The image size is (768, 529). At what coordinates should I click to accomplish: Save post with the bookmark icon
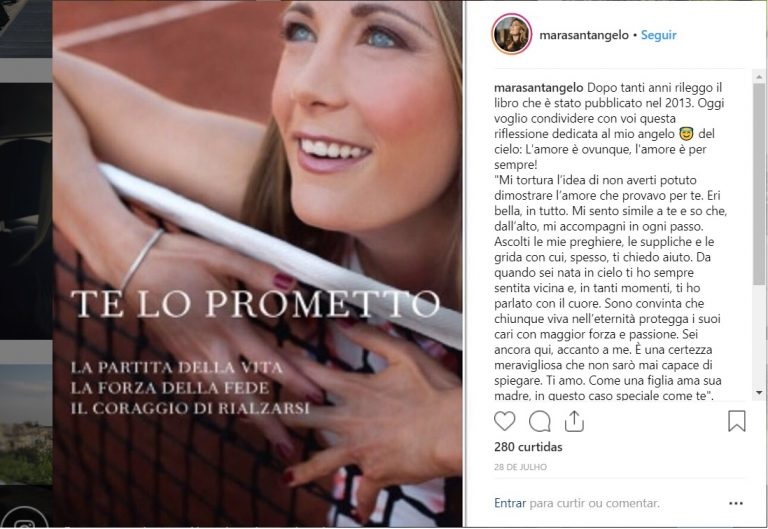click(x=736, y=421)
